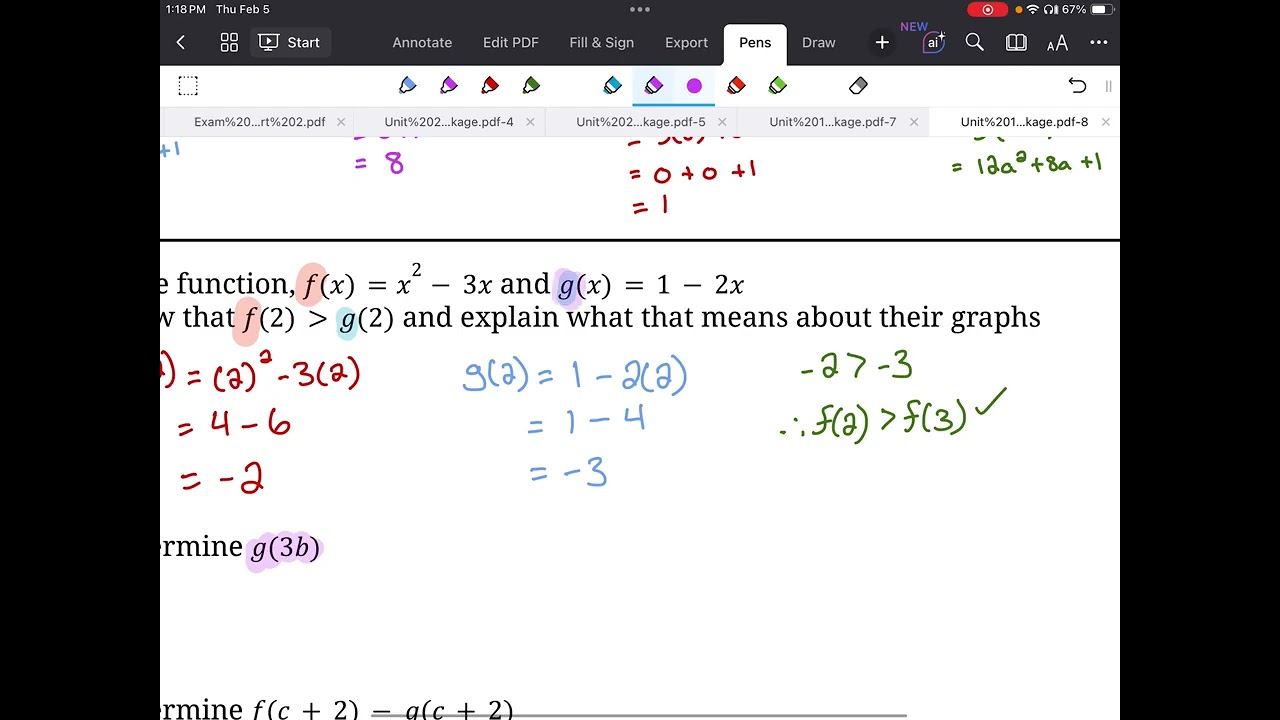Tap the time 1:18 PM in status bar

(187, 9)
